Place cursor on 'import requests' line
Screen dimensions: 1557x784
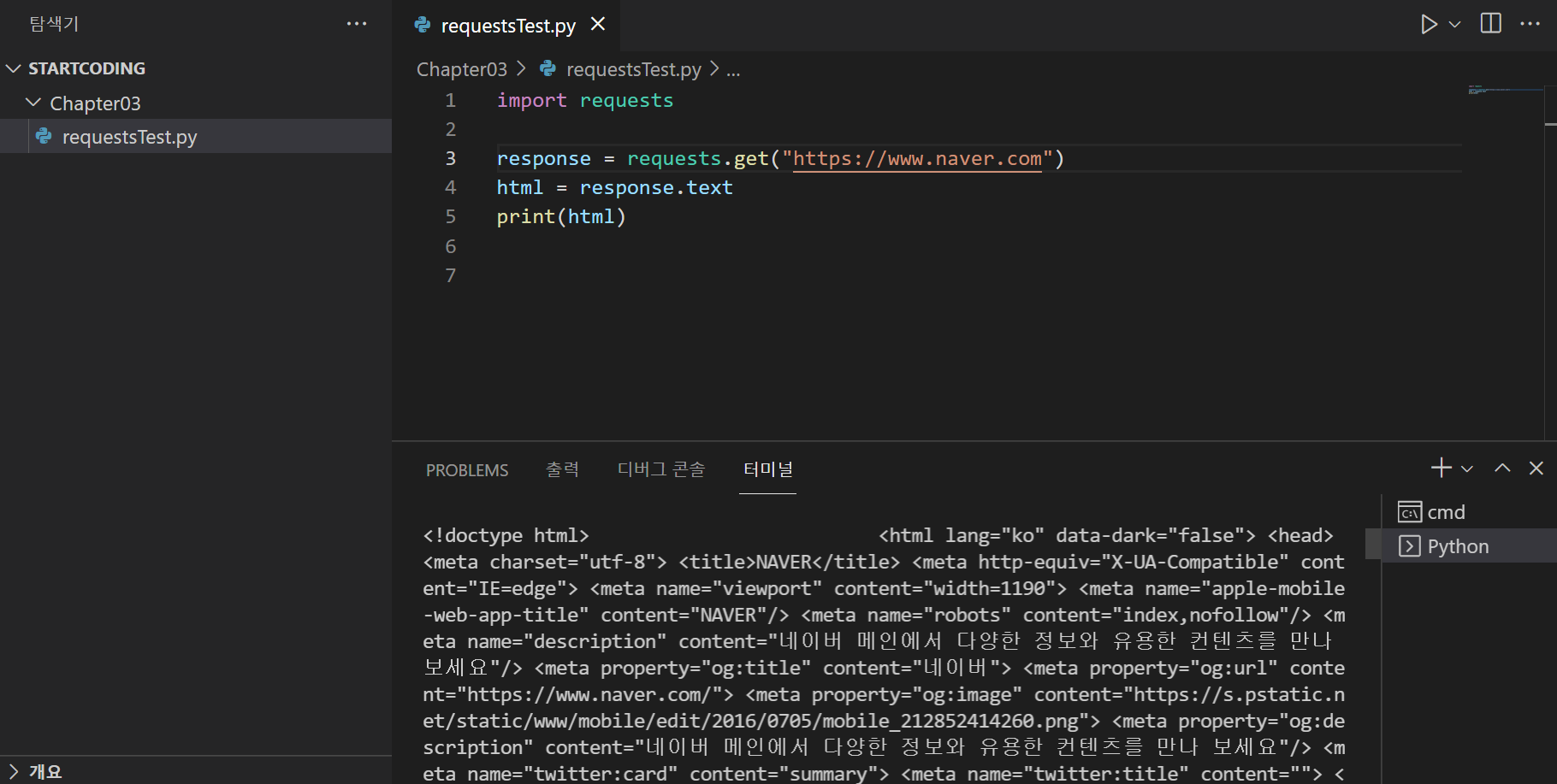pos(585,101)
